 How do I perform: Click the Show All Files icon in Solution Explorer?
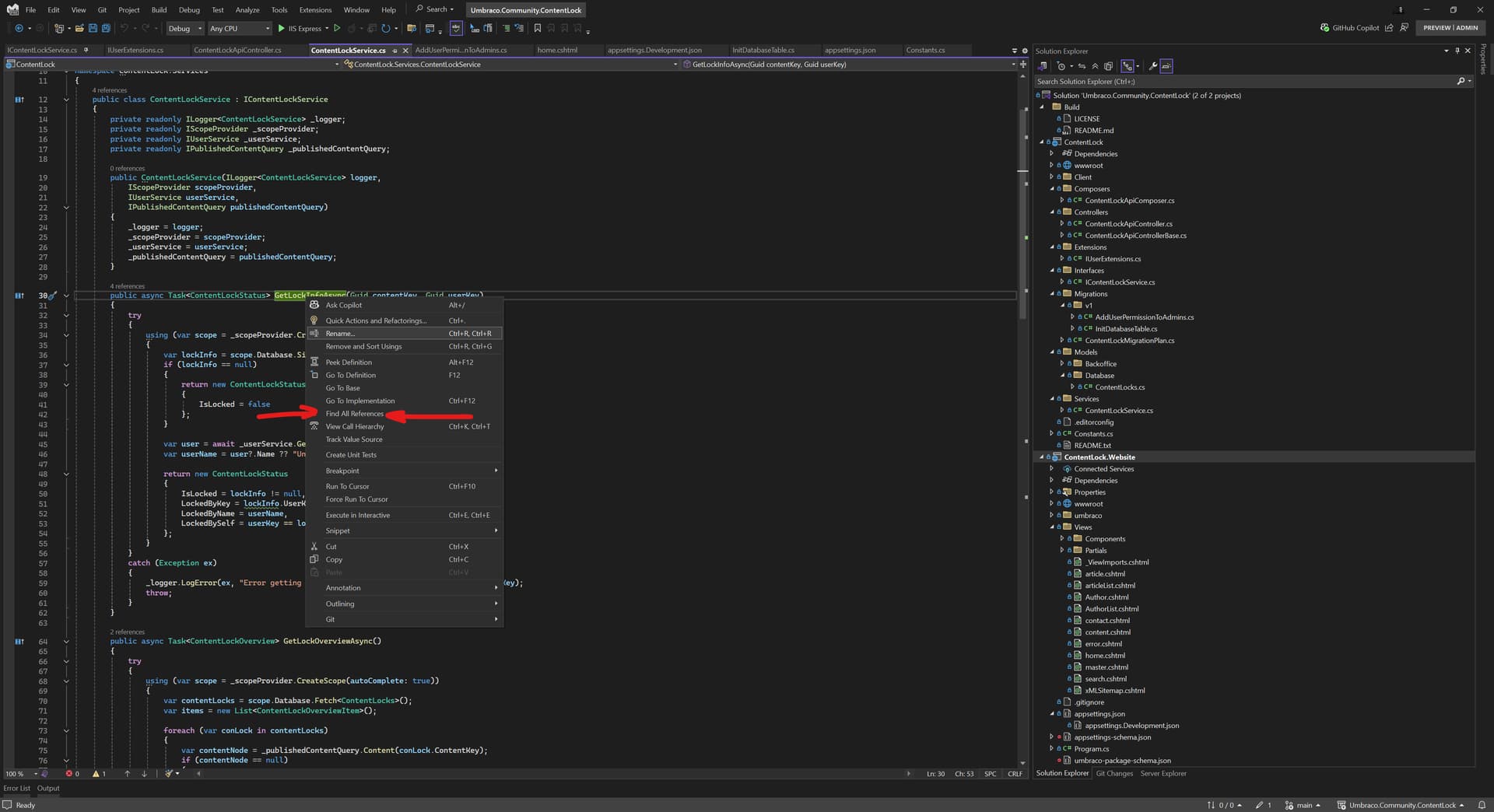coord(1108,66)
